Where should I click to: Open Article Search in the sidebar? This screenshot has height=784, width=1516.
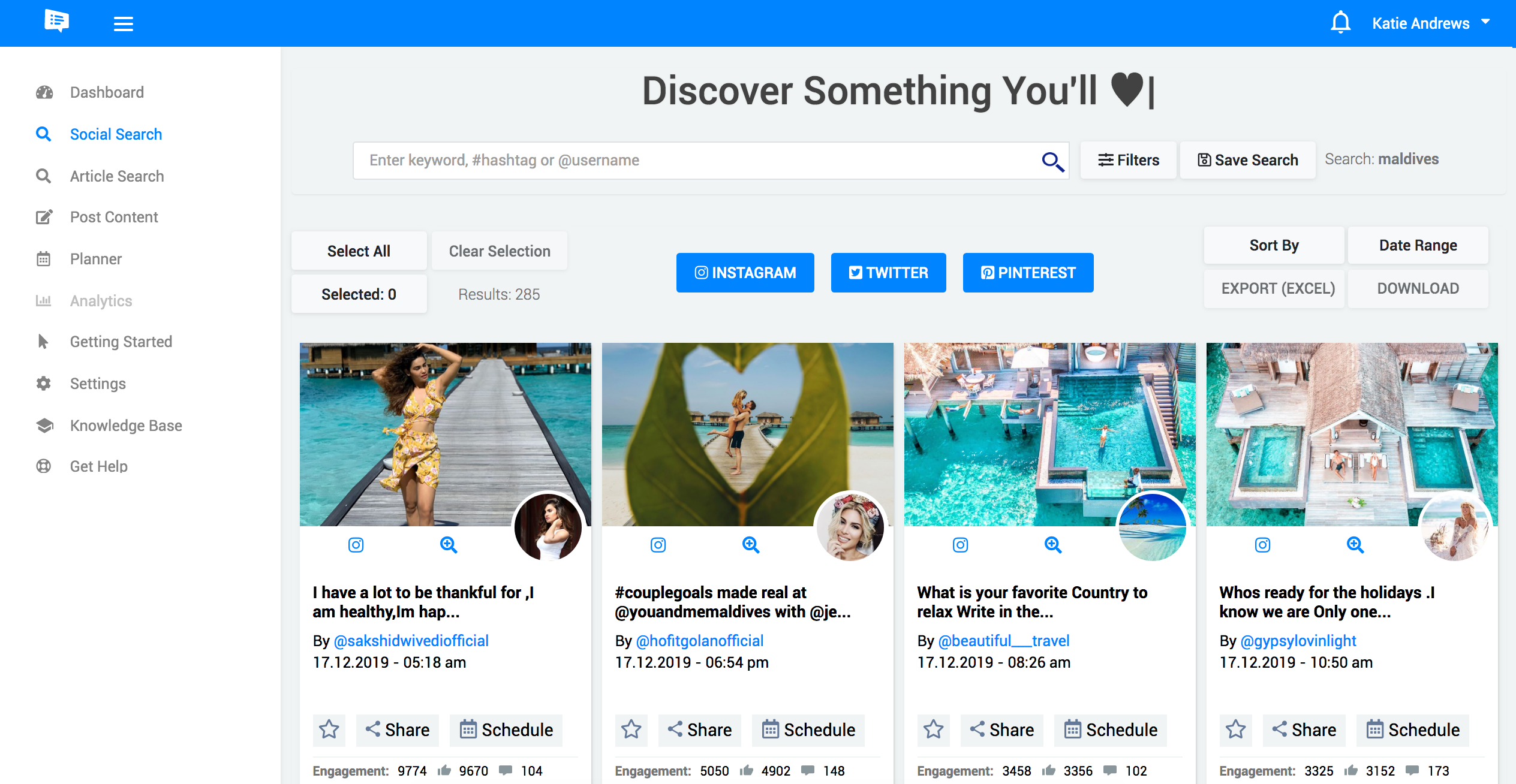(116, 176)
